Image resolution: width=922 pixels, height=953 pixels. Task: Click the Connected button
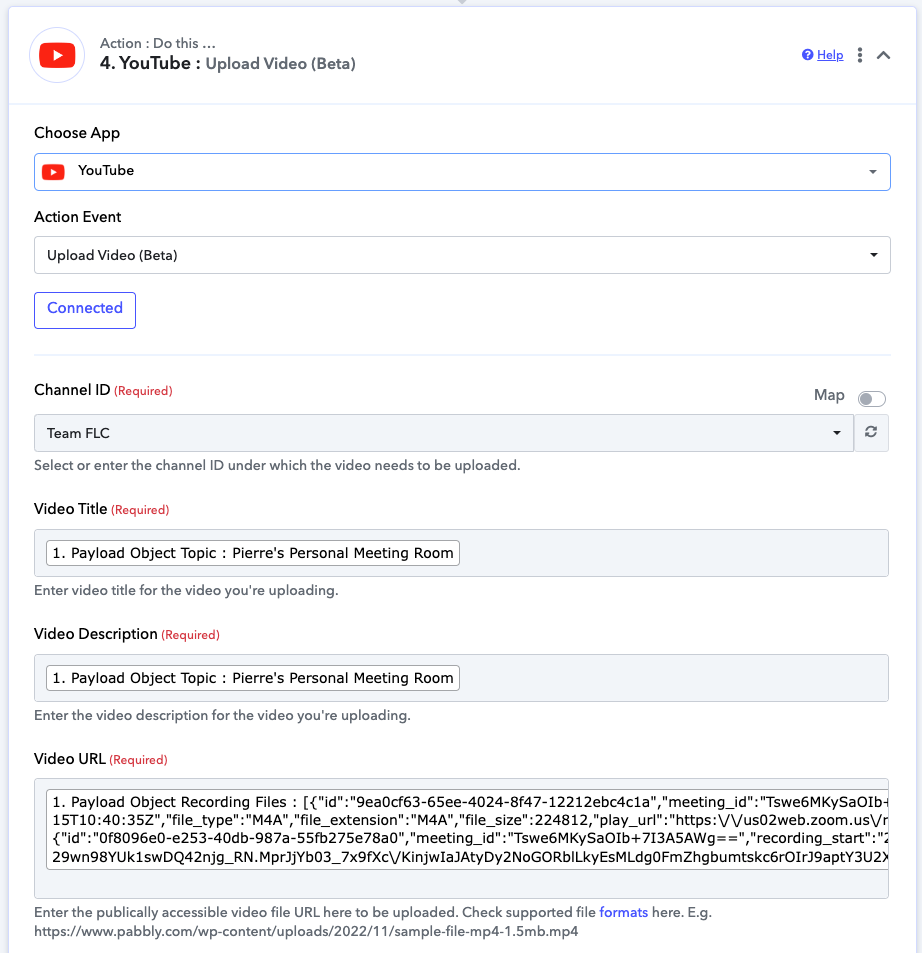[x=84, y=310]
